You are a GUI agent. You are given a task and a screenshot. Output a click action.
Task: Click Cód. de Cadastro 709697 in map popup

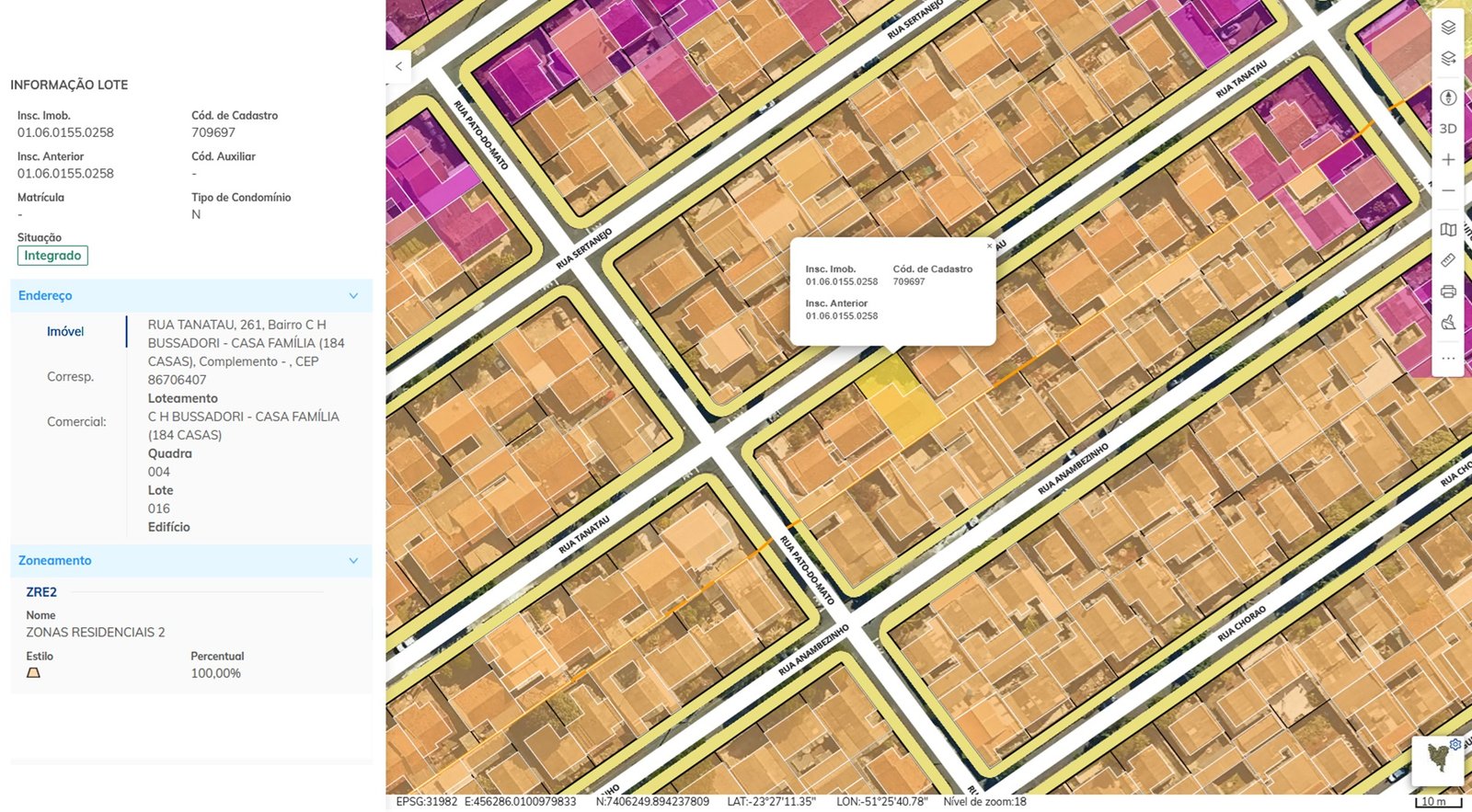point(909,281)
